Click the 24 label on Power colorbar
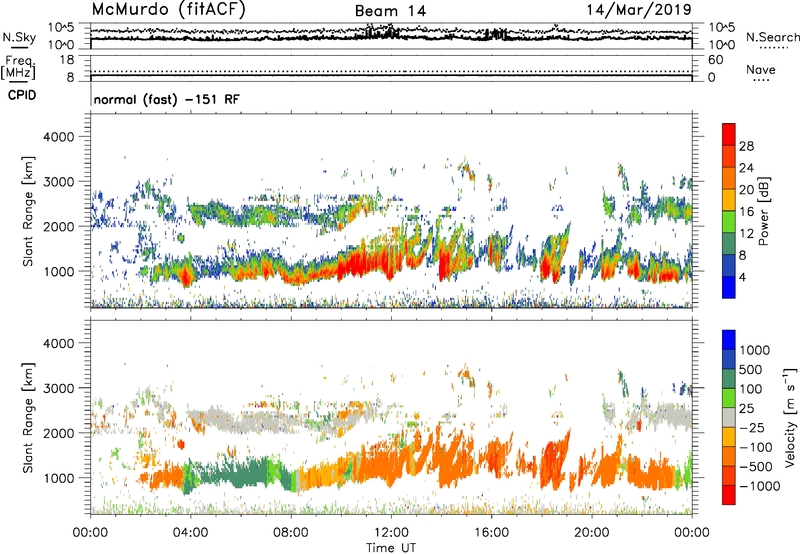 (746, 168)
